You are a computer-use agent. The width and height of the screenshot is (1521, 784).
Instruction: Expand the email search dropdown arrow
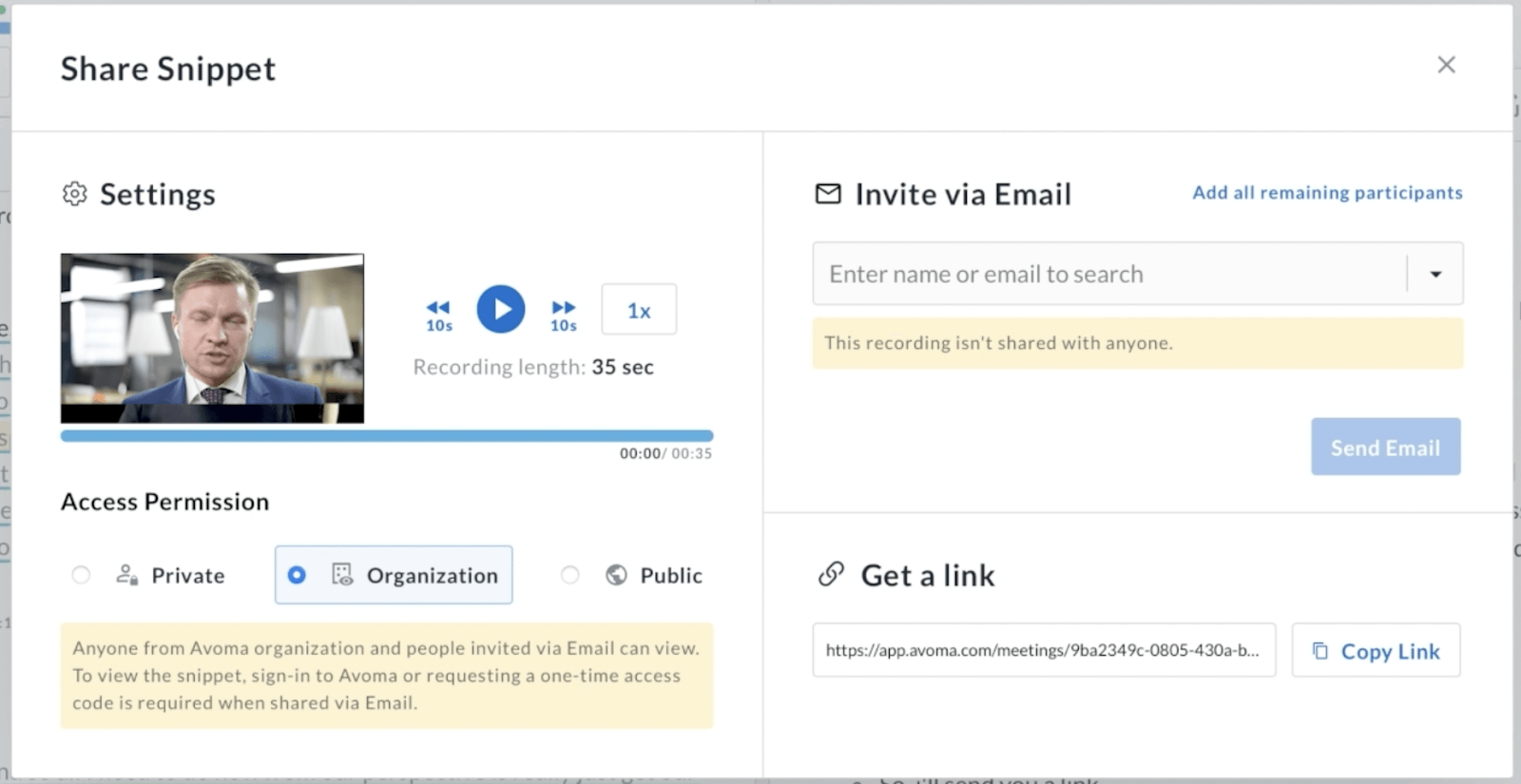(x=1435, y=274)
